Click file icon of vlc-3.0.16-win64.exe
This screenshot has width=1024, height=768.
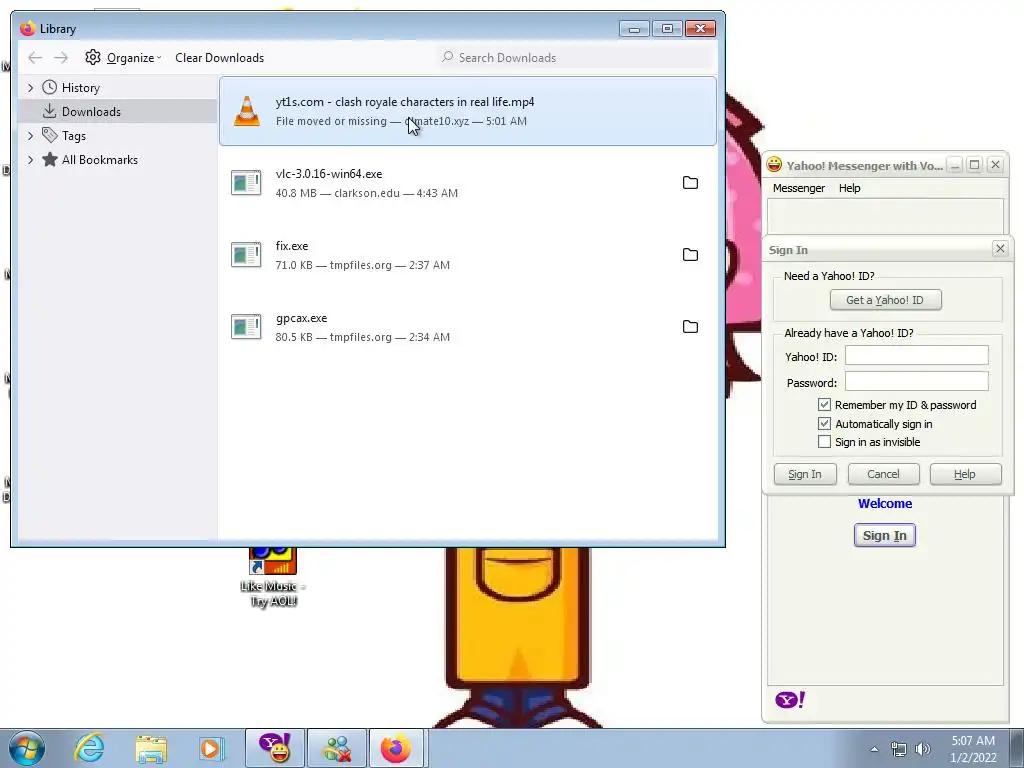tap(246, 183)
